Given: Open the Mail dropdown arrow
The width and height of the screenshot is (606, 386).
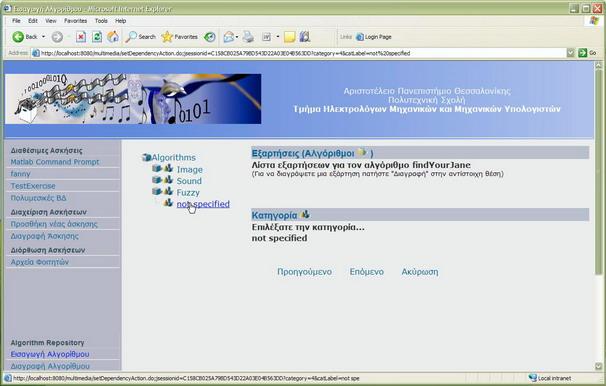Looking at the screenshot, I should [237, 37].
